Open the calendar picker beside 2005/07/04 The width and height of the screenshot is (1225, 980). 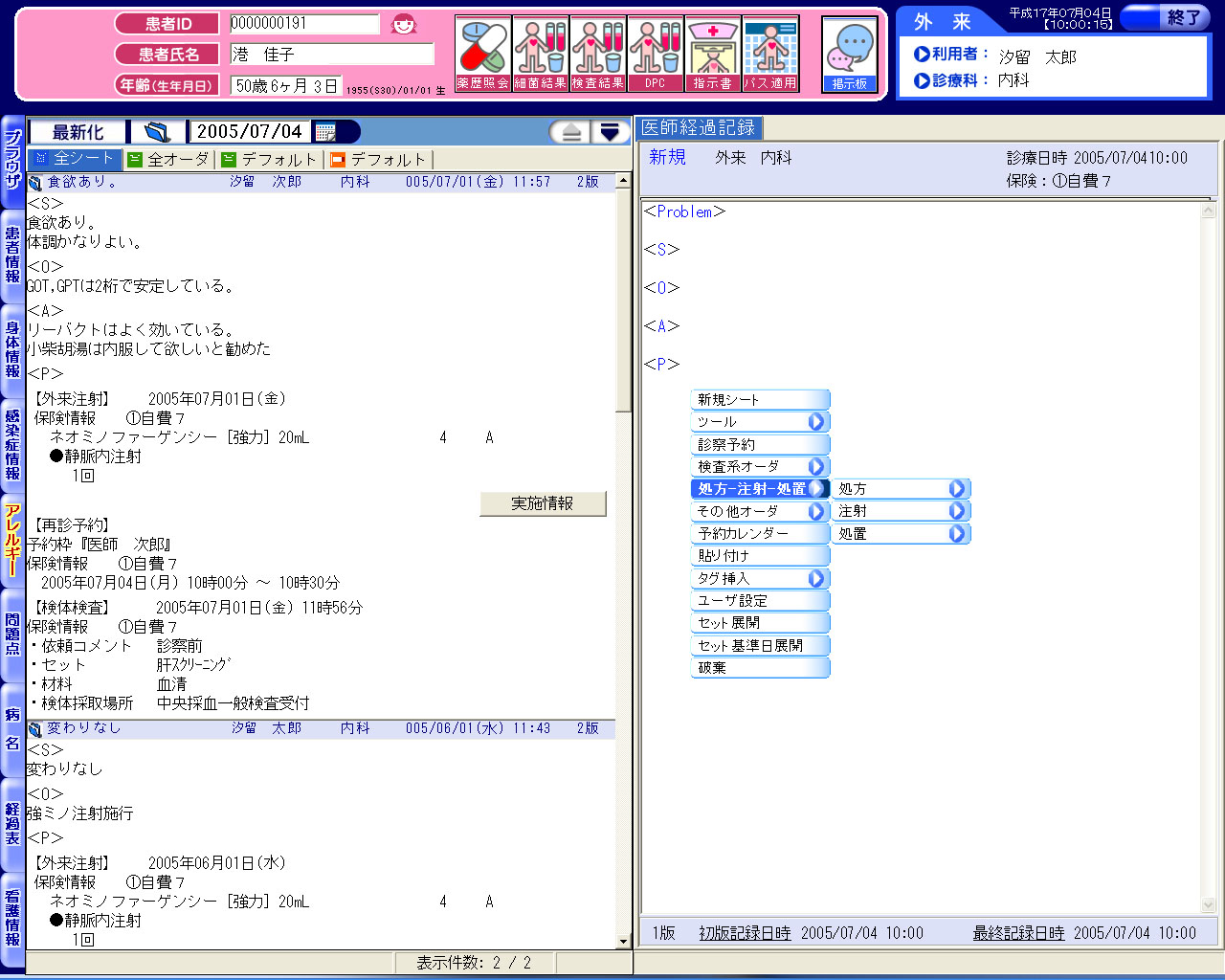point(325,132)
